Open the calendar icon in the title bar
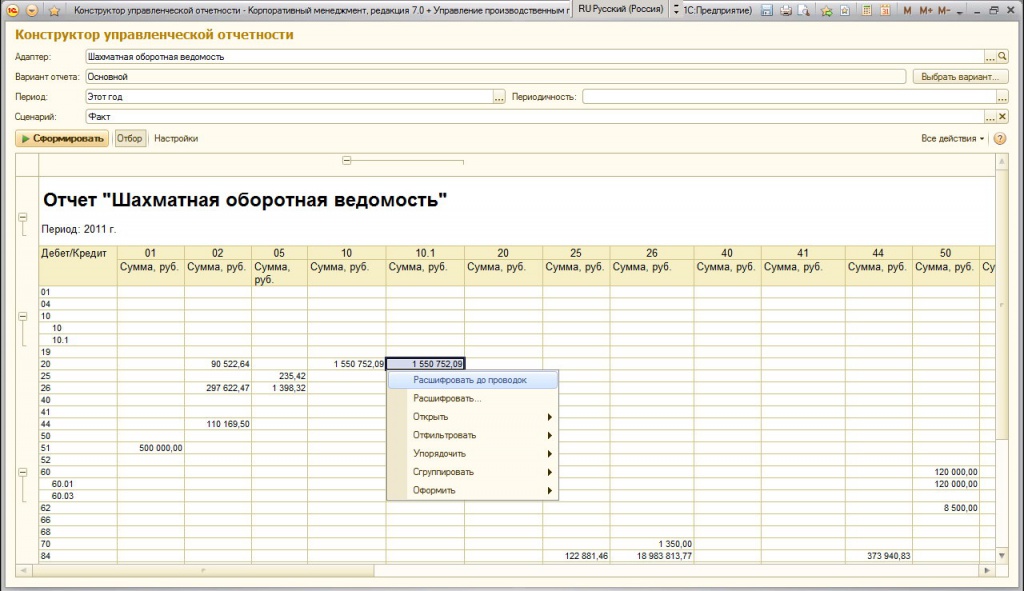1024x591 pixels. pos(884,9)
